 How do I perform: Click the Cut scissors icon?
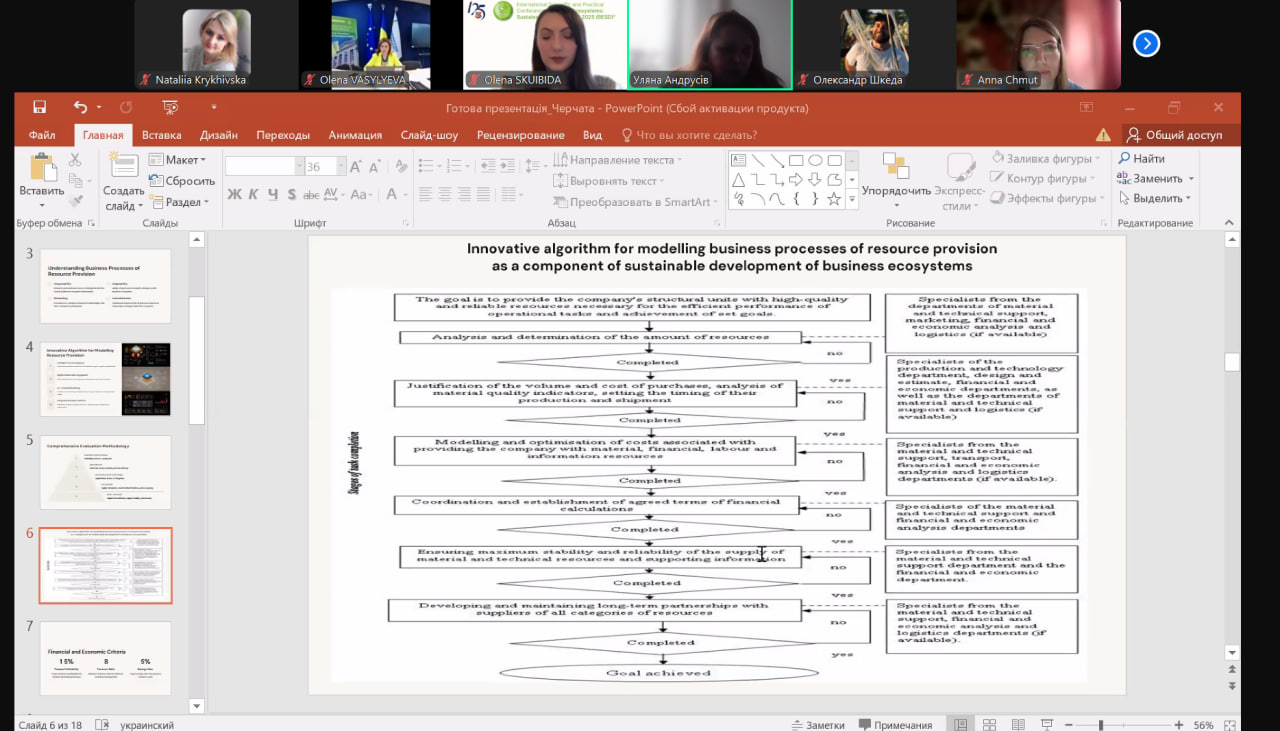[75, 160]
